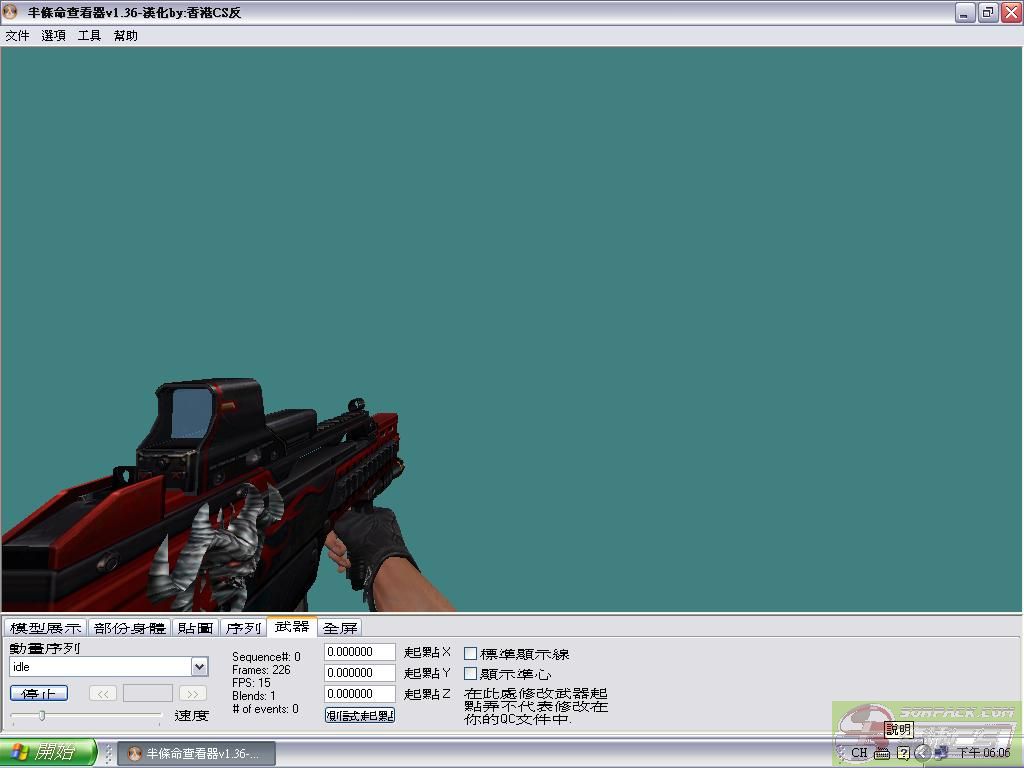Open the 選項 menu

click(x=53, y=35)
